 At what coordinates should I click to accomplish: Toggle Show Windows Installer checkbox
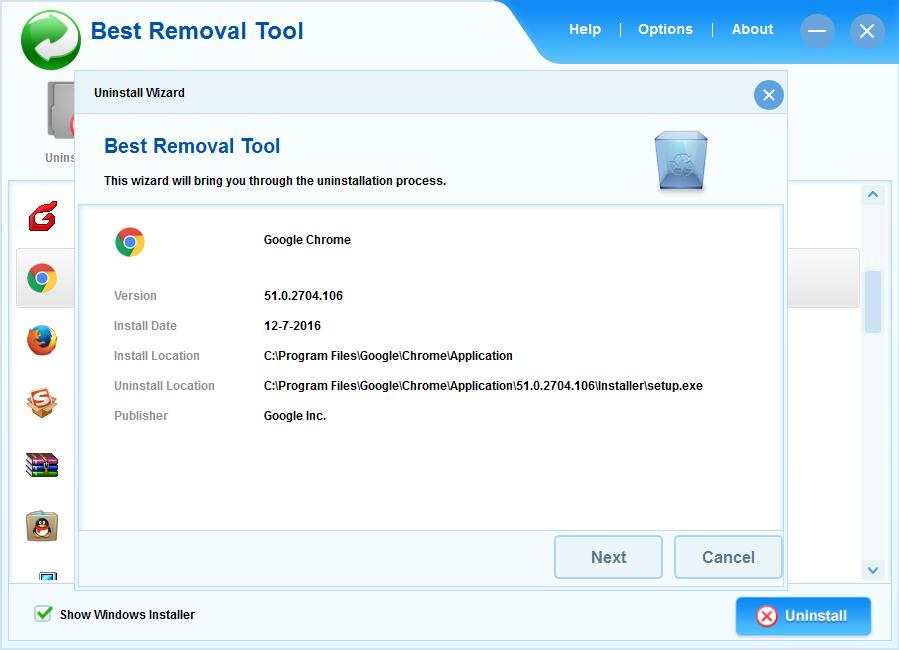pyautogui.click(x=43, y=614)
